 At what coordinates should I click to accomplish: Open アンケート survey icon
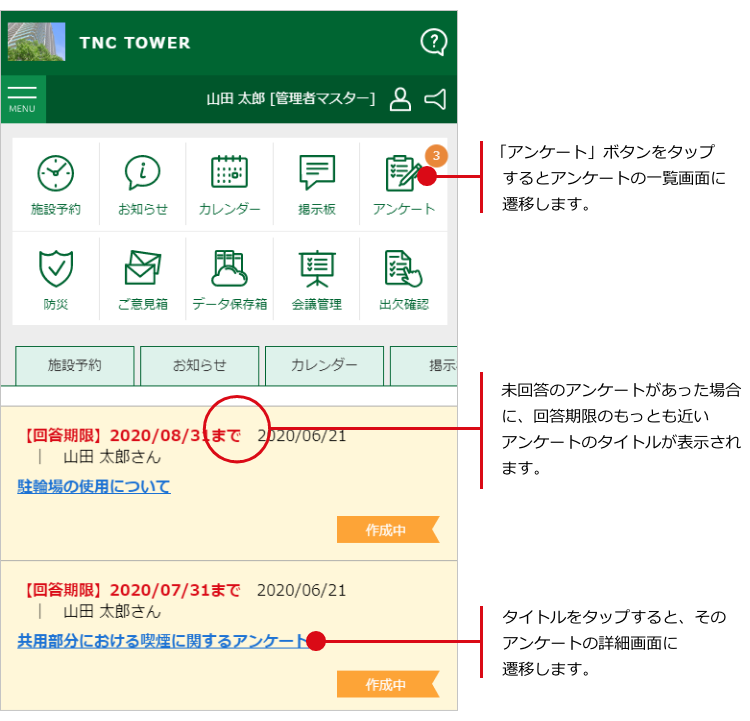[x=403, y=175]
